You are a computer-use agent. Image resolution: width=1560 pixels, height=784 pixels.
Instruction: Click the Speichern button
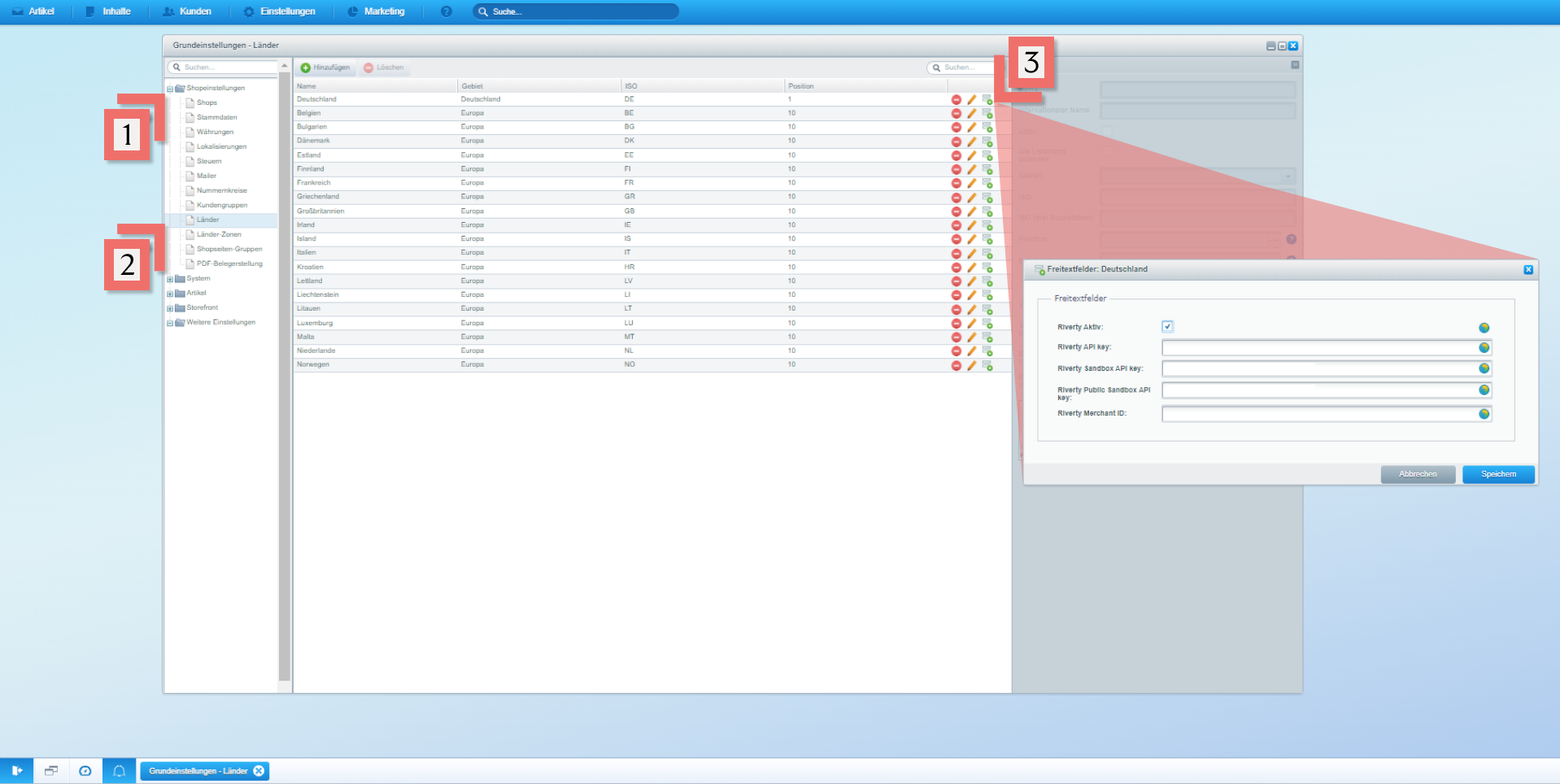(x=1497, y=474)
